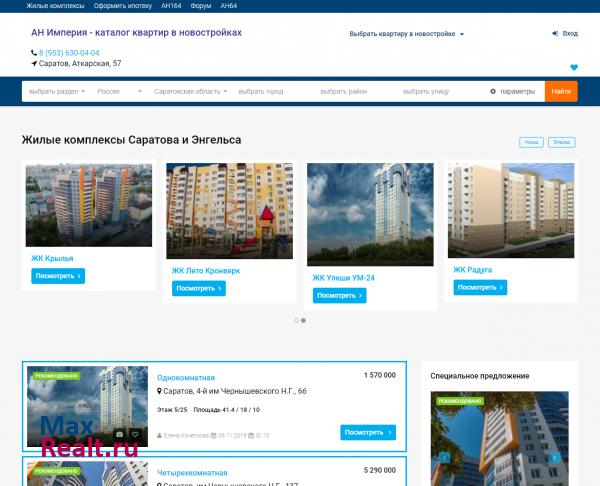Open the Четырехкомнатная listing title
The width and height of the screenshot is (600, 486).
(x=192, y=473)
